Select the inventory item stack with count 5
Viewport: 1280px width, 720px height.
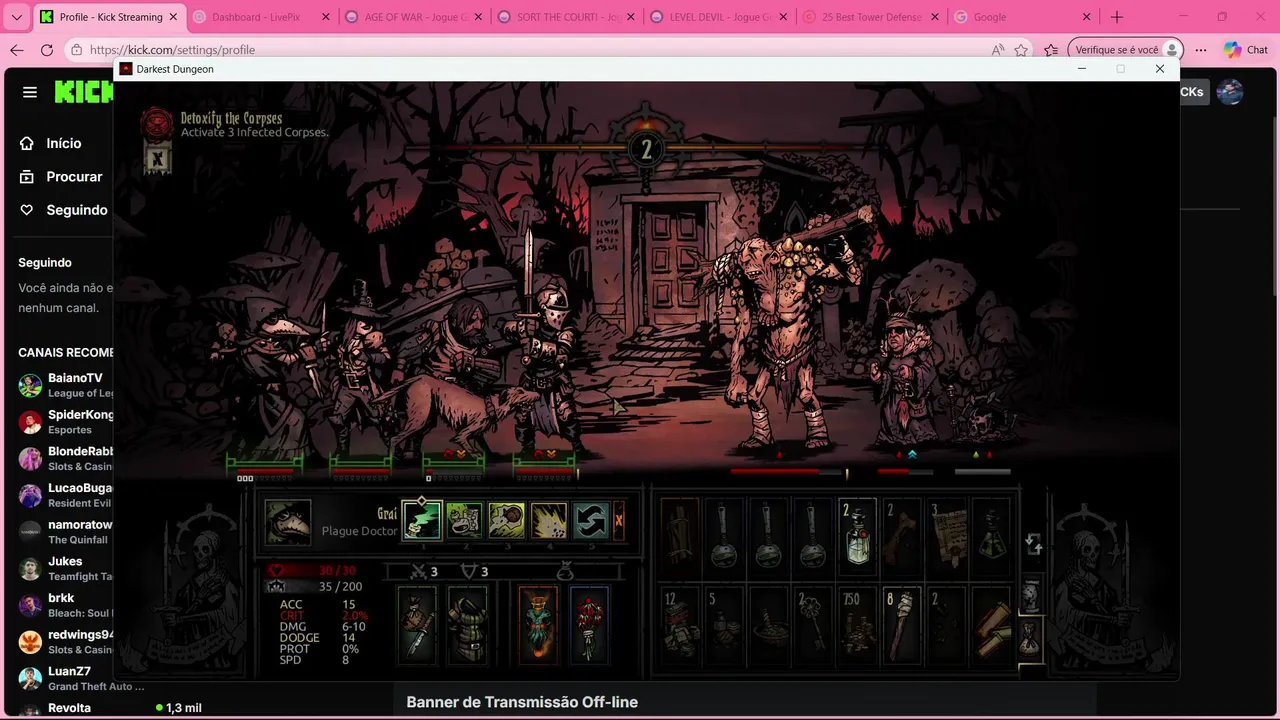click(725, 624)
